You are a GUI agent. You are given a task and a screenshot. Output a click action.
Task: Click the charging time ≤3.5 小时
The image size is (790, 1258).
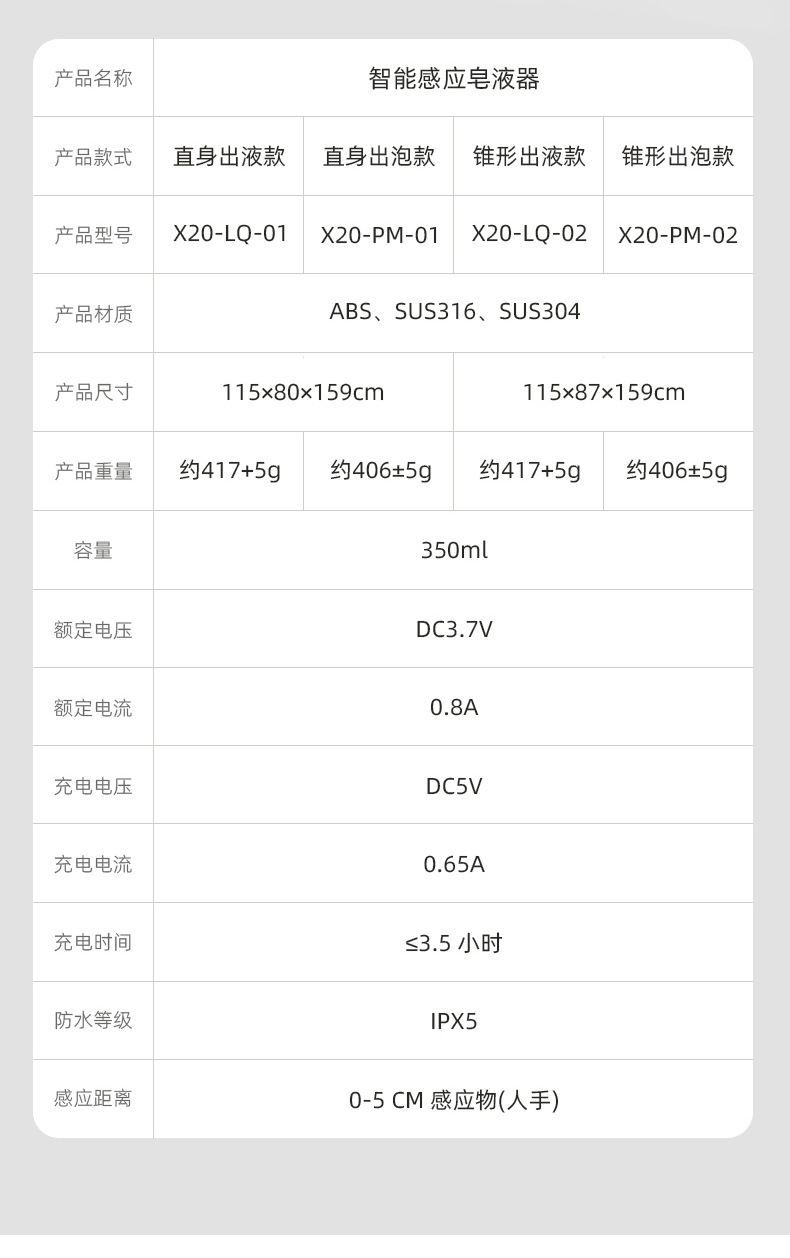pos(454,943)
